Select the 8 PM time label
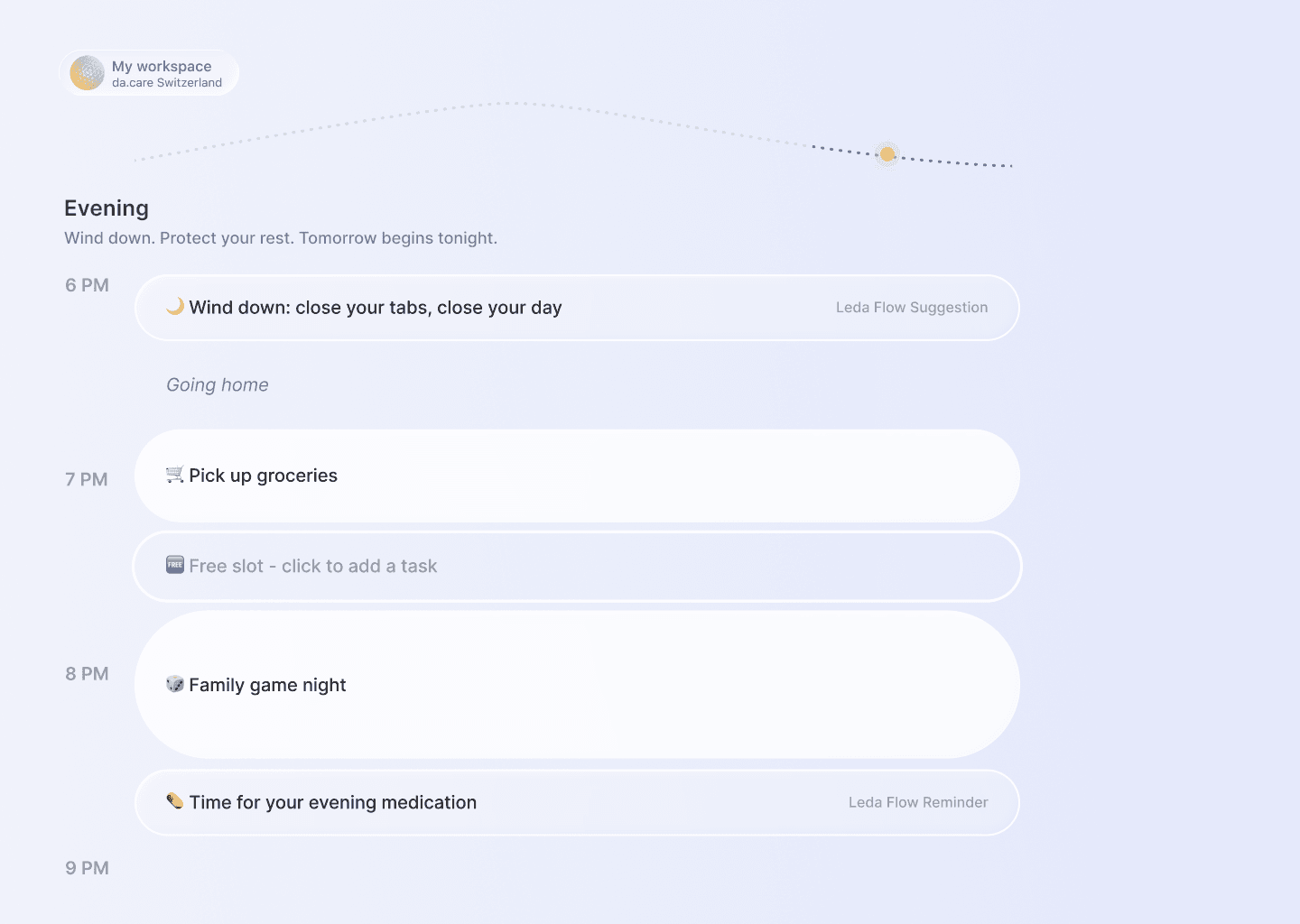Screen dimensions: 1300x924 click(x=87, y=674)
